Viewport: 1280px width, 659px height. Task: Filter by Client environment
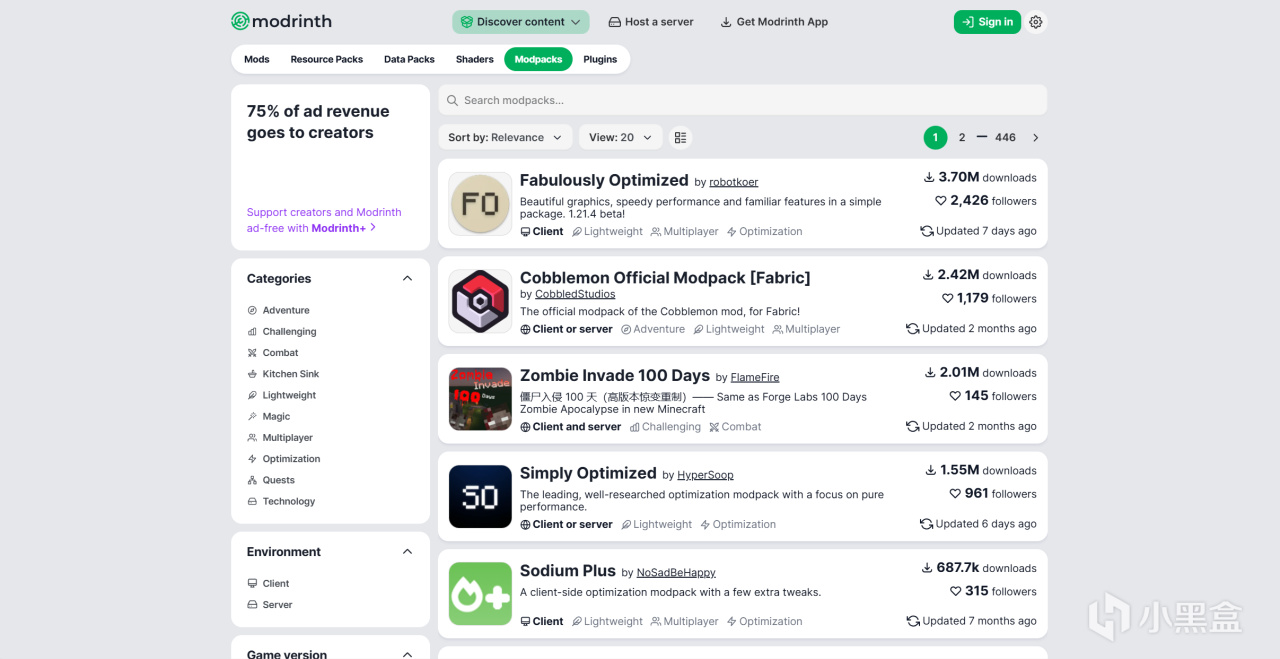268,583
